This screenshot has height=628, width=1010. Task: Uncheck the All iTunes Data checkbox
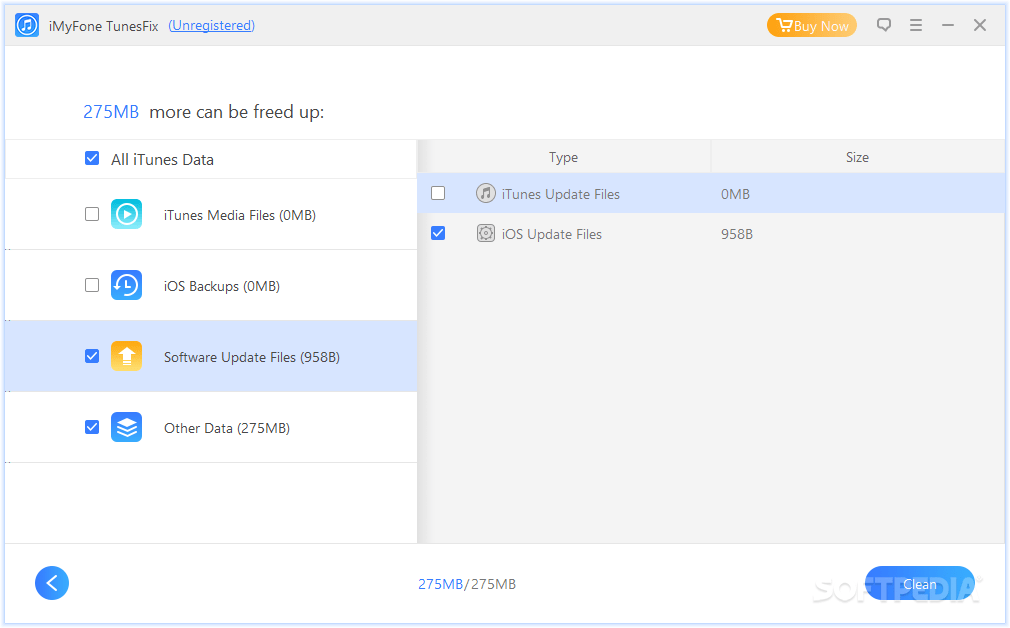coord(92,158)
